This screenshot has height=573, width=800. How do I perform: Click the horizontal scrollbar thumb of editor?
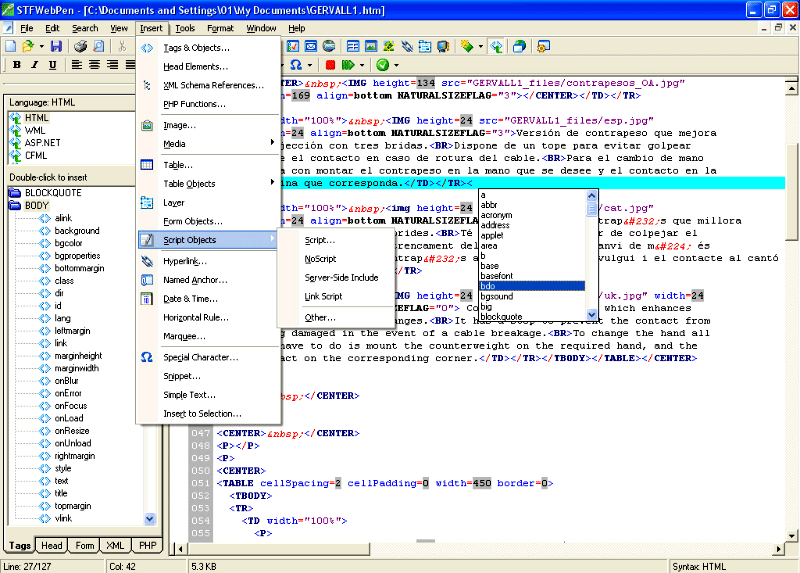279,549
